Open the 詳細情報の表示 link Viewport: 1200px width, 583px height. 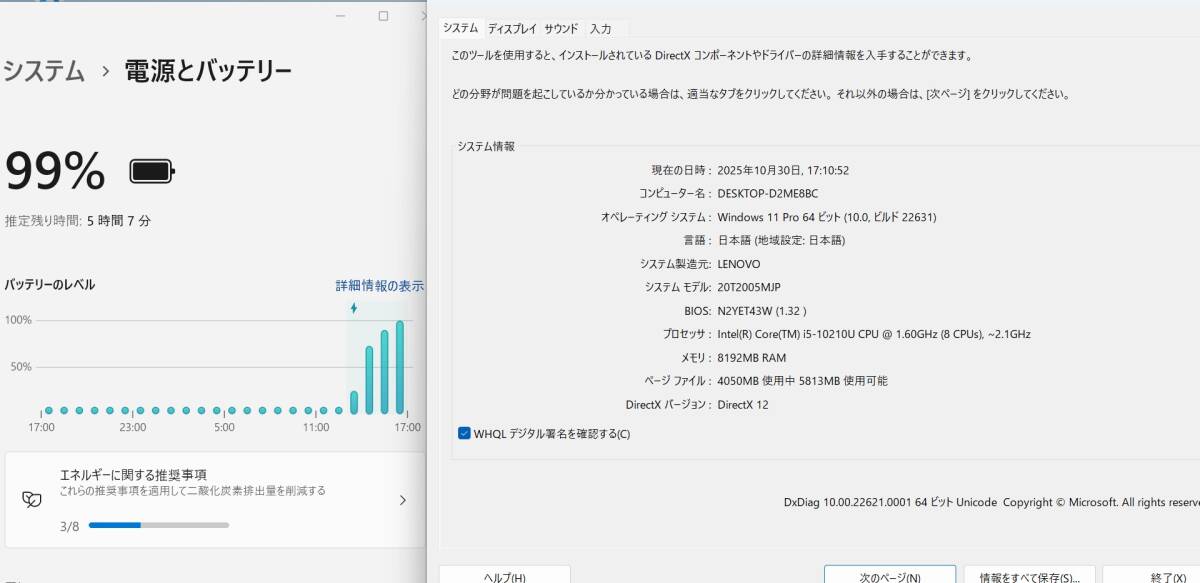tap(380, 285)
